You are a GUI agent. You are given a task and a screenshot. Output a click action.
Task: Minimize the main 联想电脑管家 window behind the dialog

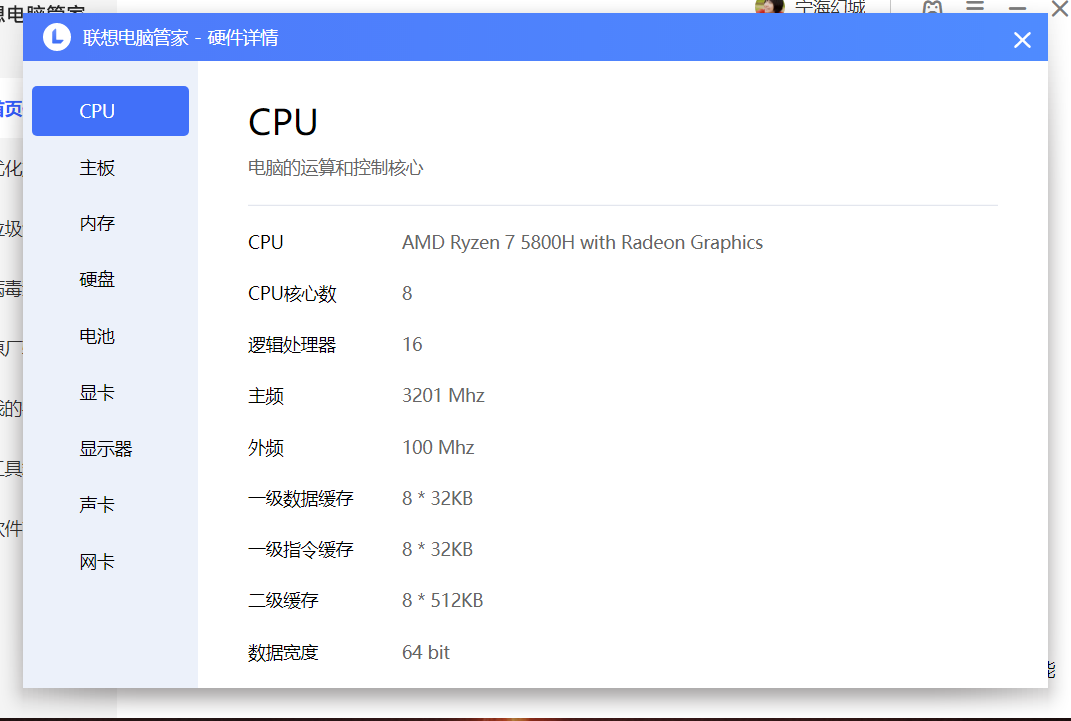1018,8
